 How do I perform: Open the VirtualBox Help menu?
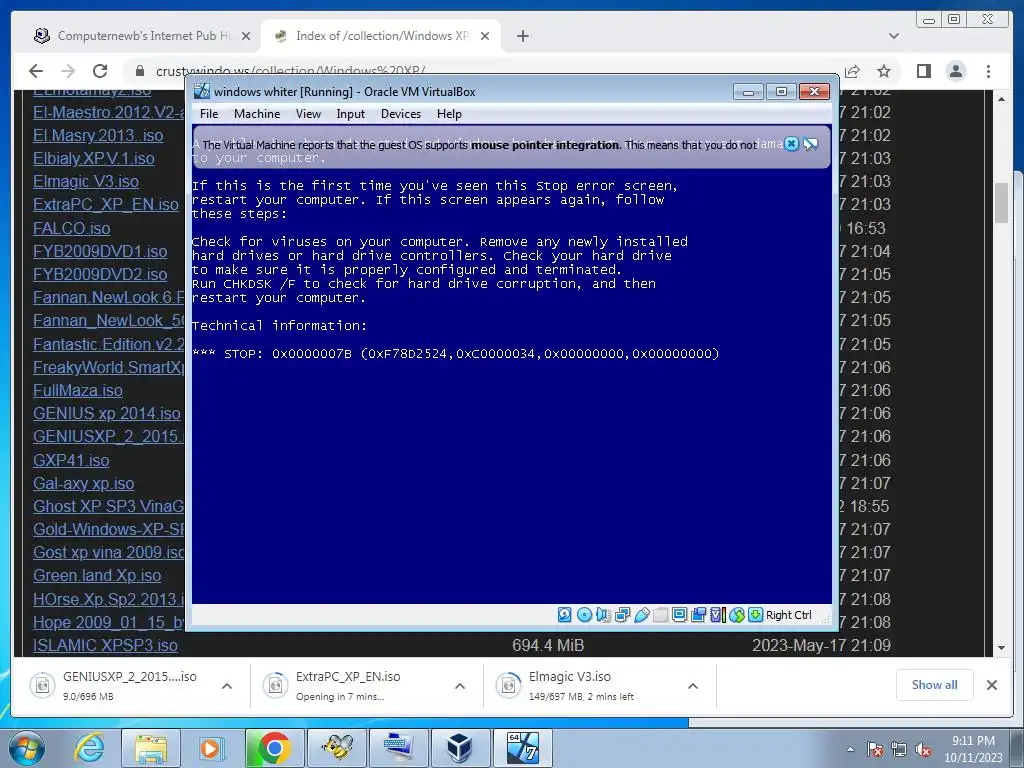pyautogui.click(x=449, y=114)
